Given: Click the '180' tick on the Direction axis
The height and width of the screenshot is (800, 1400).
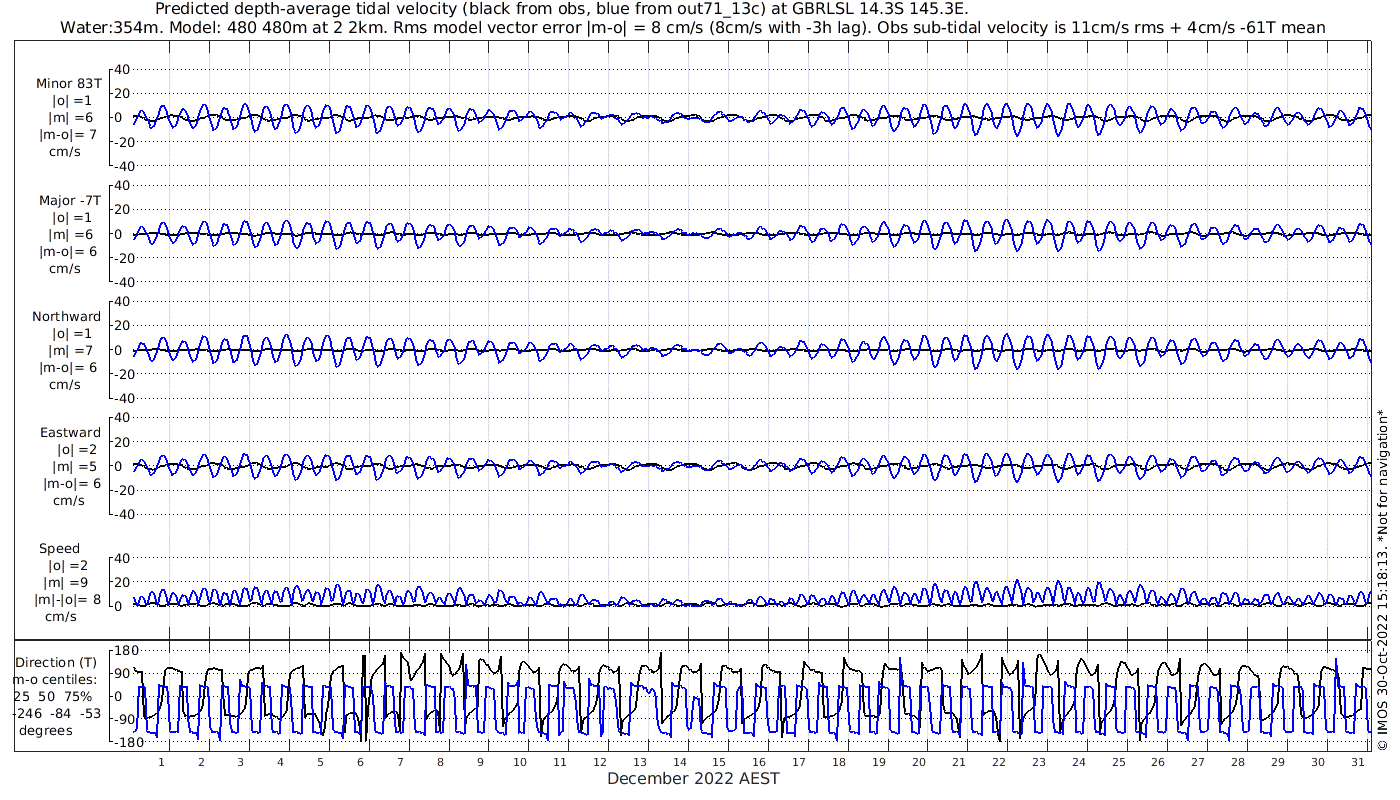Looking at the screenshot, I should tap(126, 651).
